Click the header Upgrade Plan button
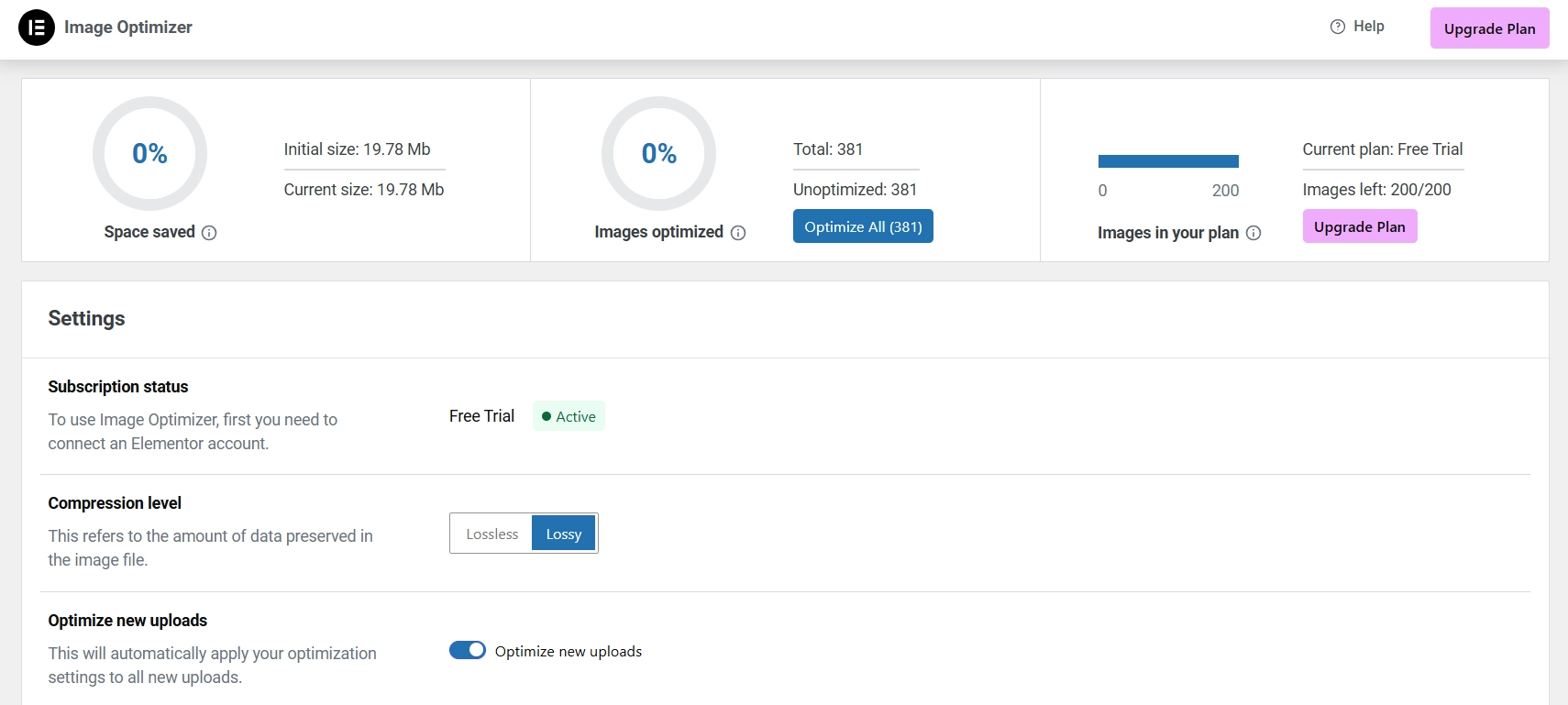The image size is (1568, 705). point(1489,28)
